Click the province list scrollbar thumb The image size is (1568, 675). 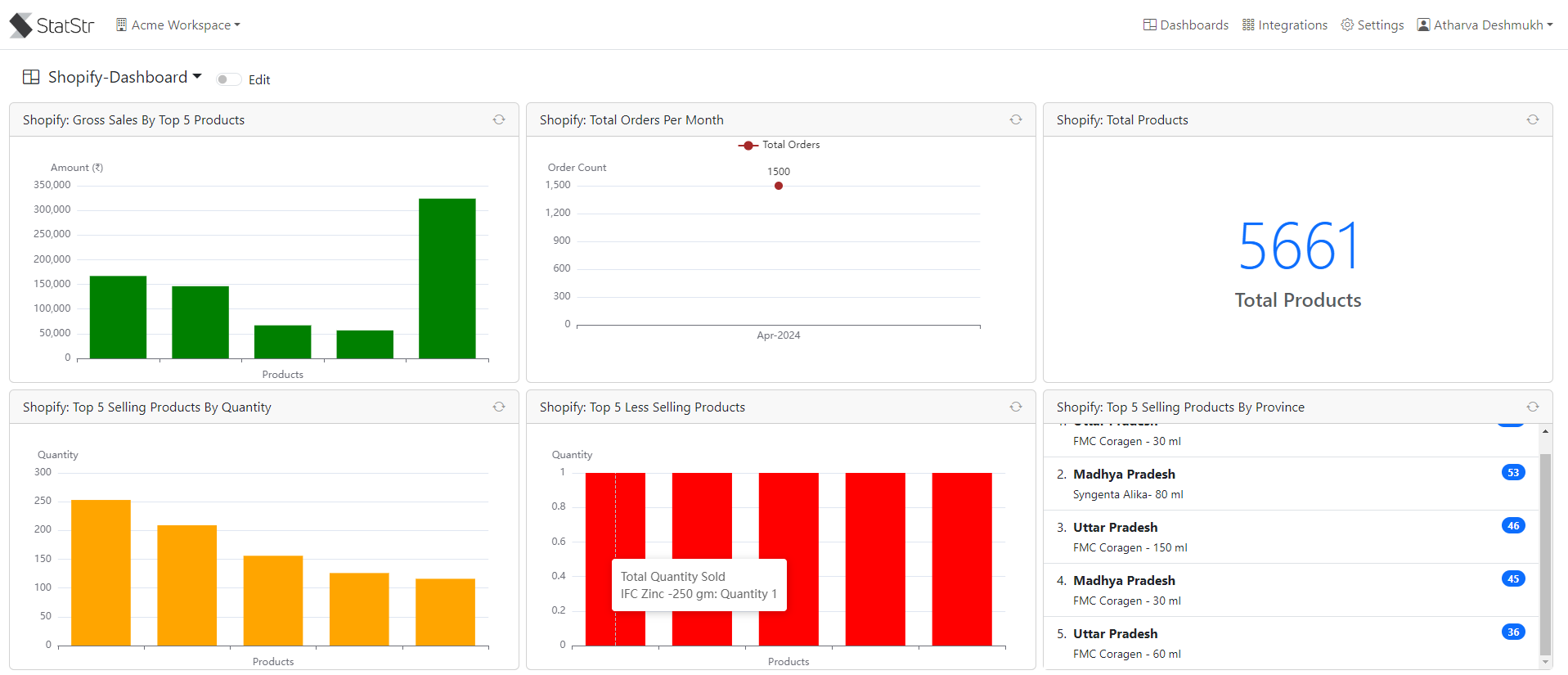pos(1545,555)
